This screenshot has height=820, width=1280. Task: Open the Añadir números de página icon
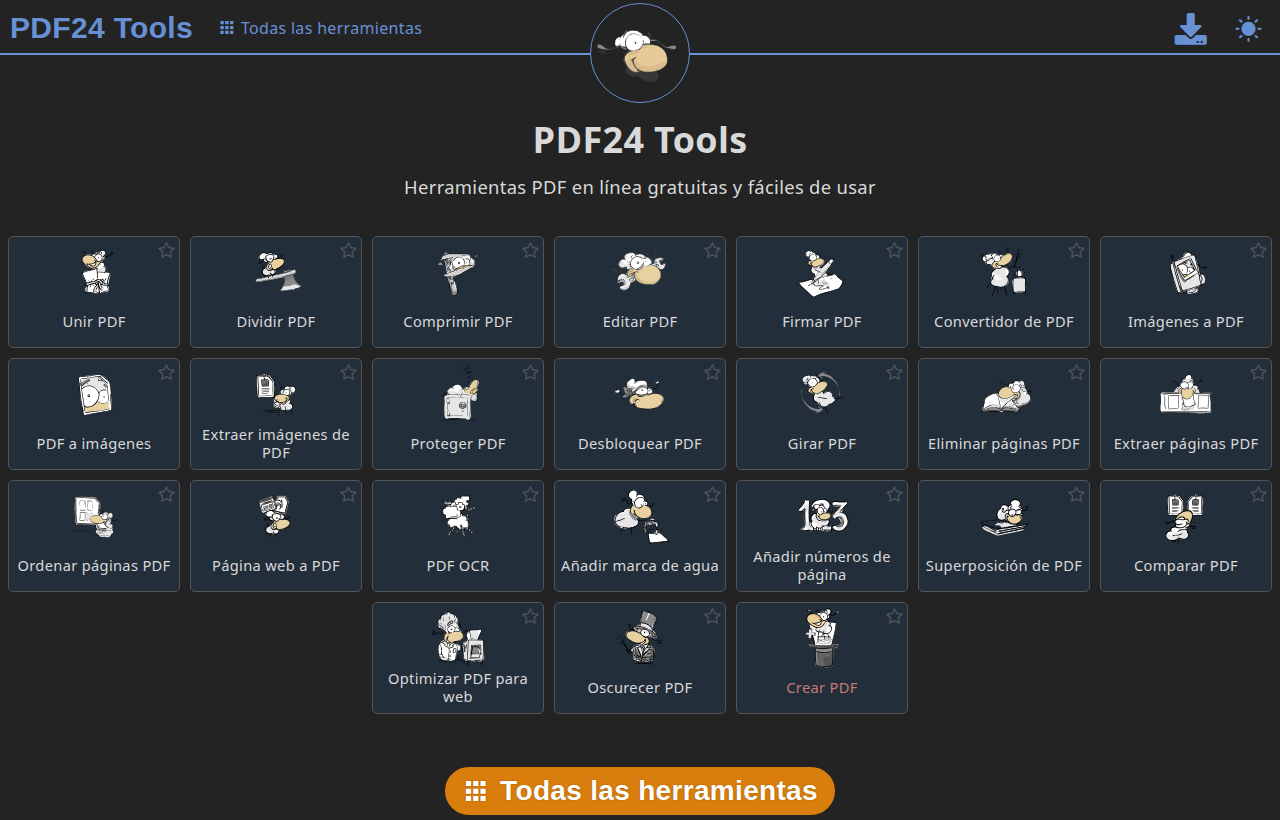point(822,514)
